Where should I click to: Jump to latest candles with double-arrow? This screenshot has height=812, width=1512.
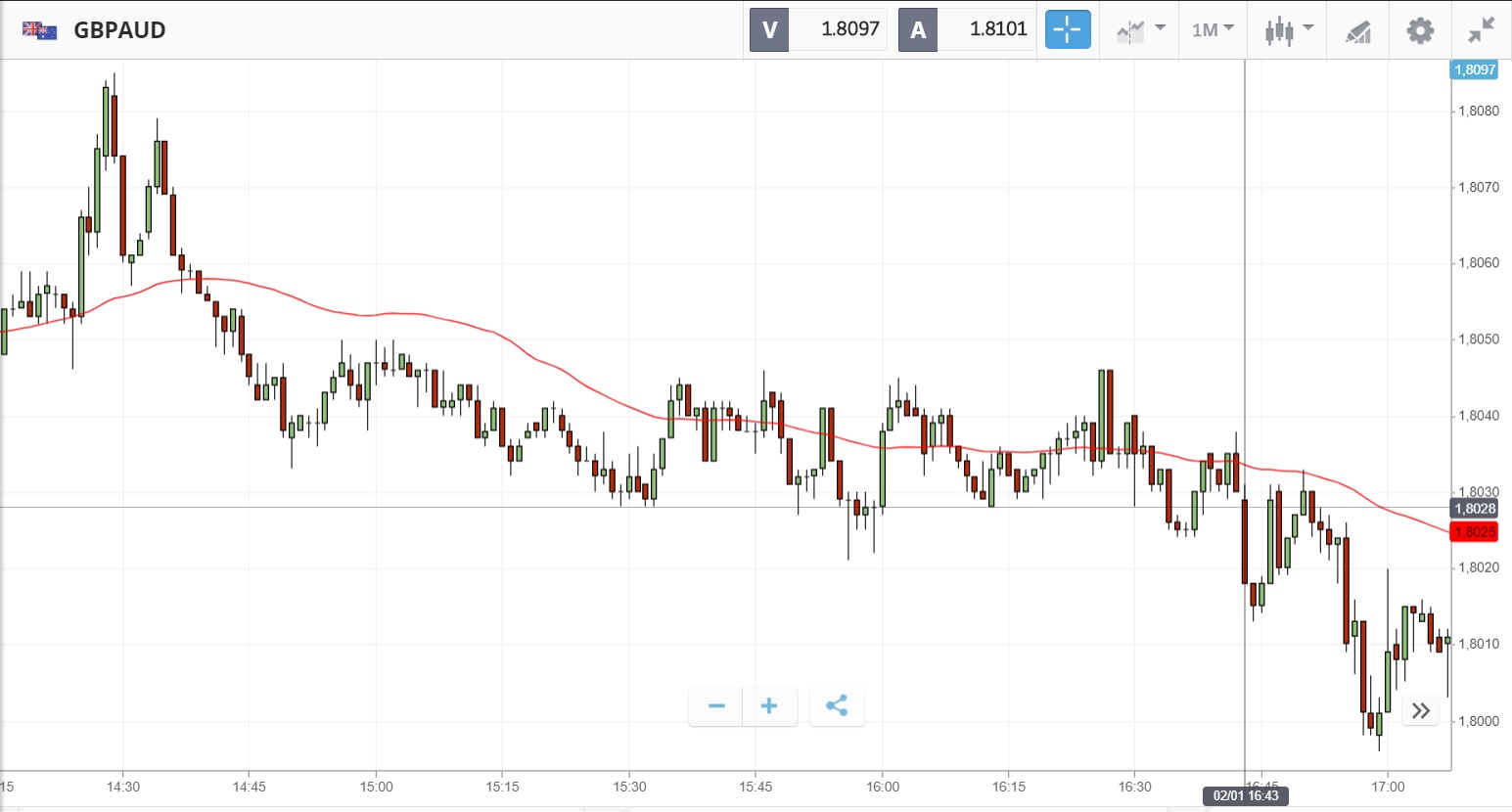point(1421,710)
